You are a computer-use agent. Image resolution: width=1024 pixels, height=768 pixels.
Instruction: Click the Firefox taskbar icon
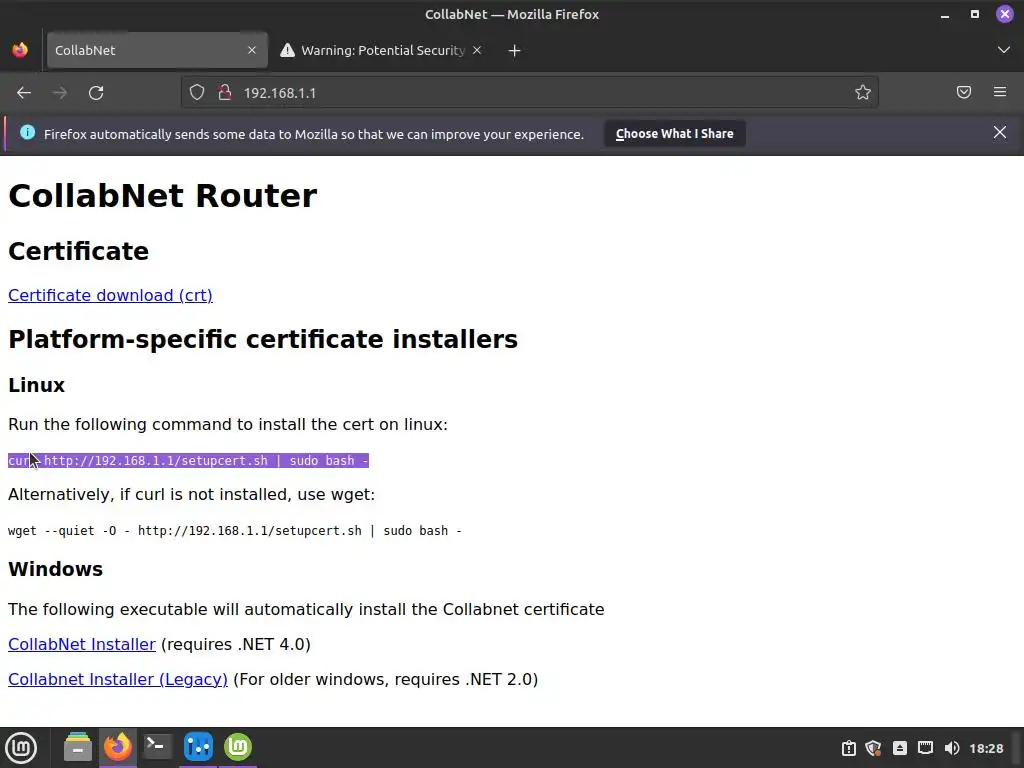(118, 748)
